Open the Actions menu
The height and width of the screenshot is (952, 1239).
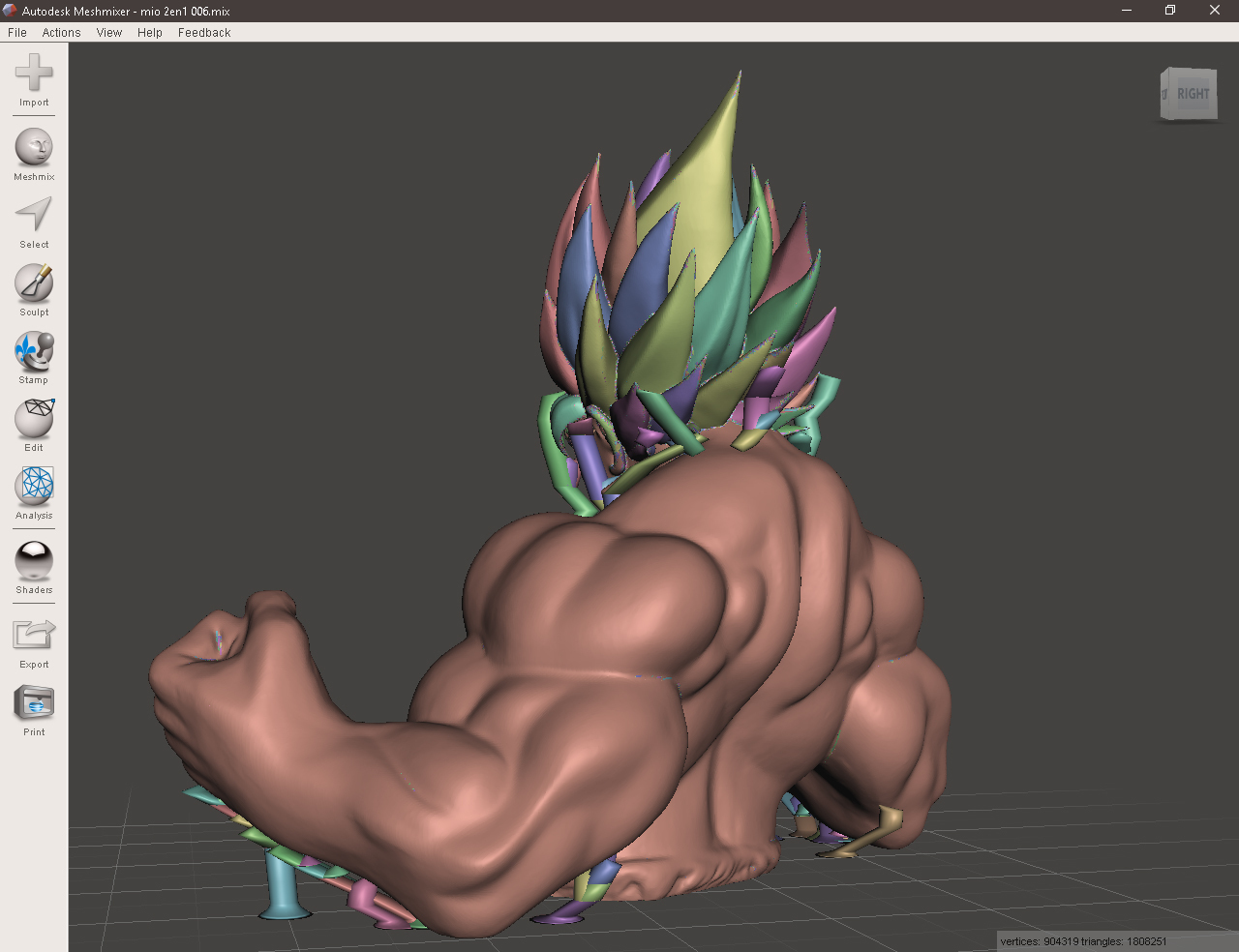[x=61, y=32]
